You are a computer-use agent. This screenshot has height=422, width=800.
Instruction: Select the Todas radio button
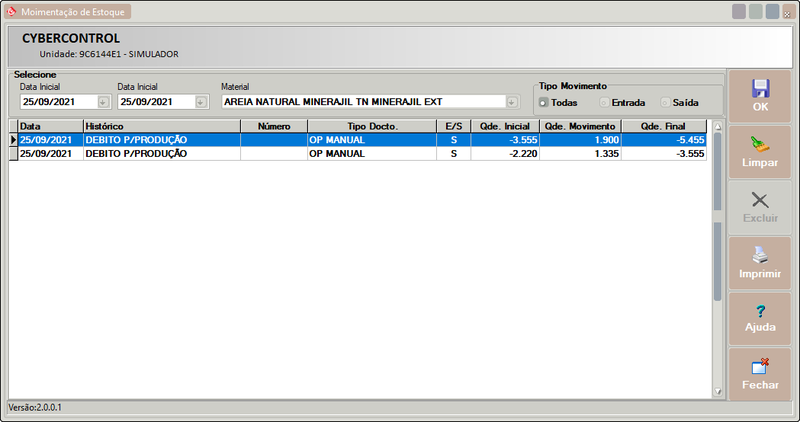(544, 102)
